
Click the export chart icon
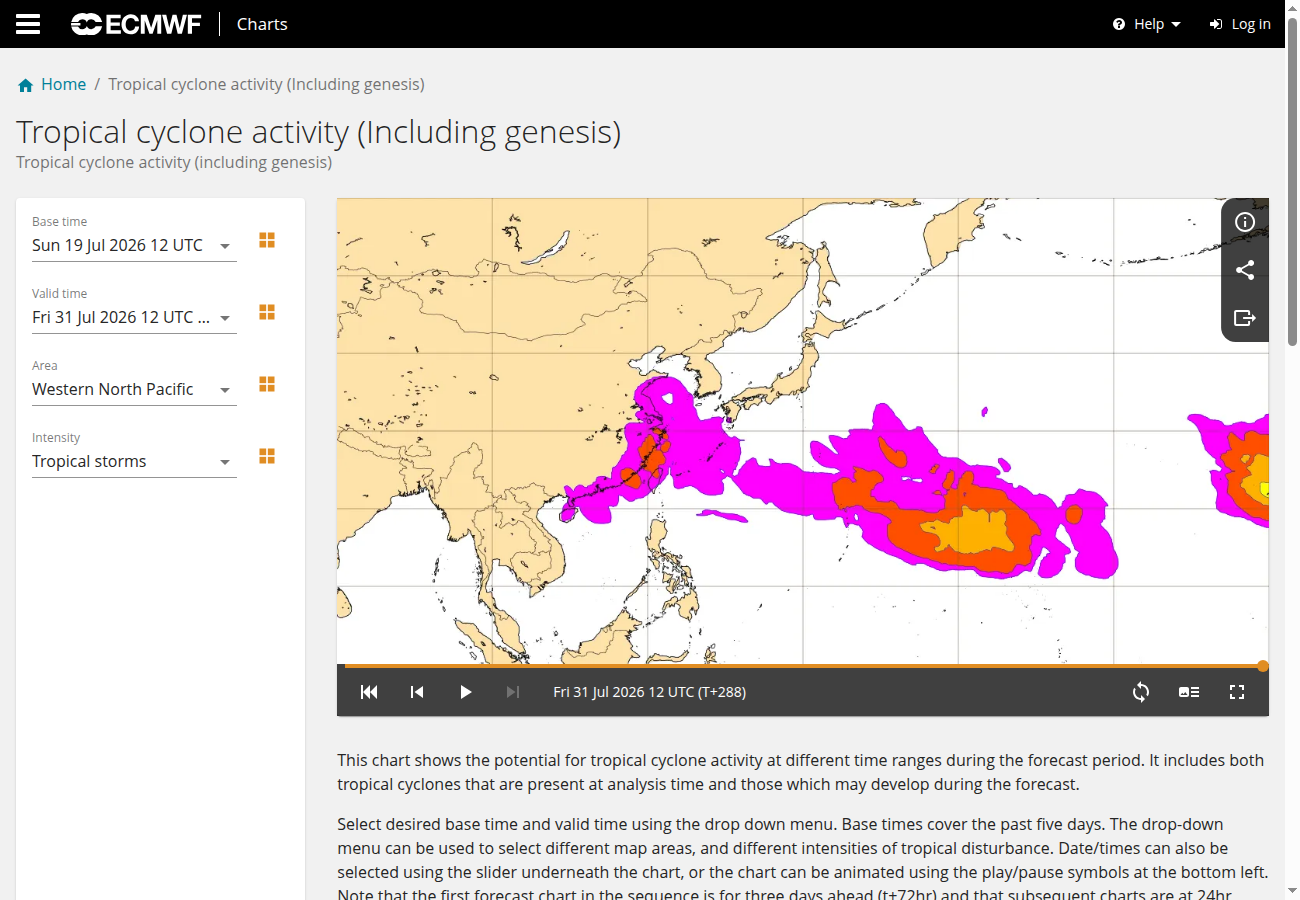[1245, 318]
